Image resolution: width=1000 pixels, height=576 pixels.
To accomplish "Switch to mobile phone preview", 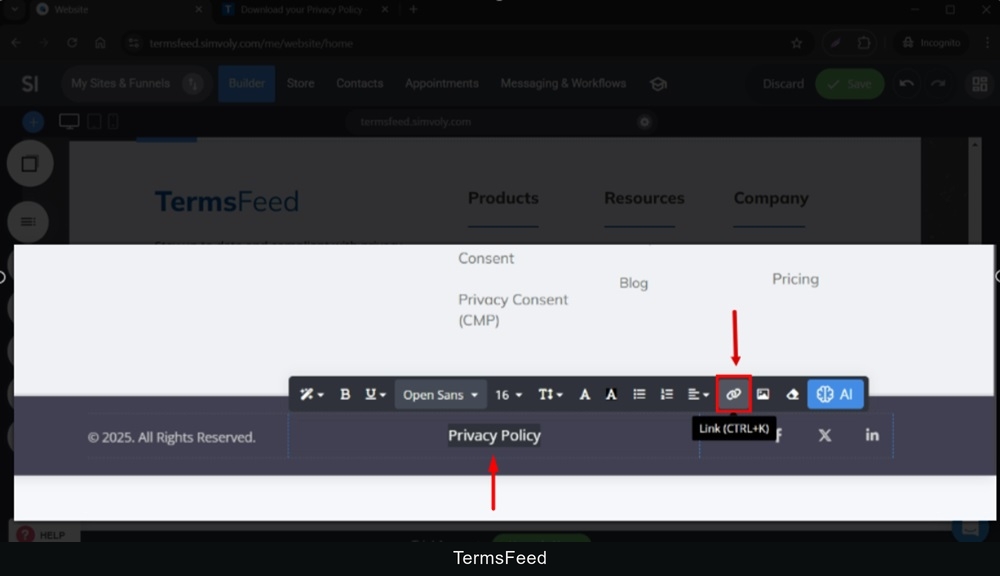I will click(114, 121).
